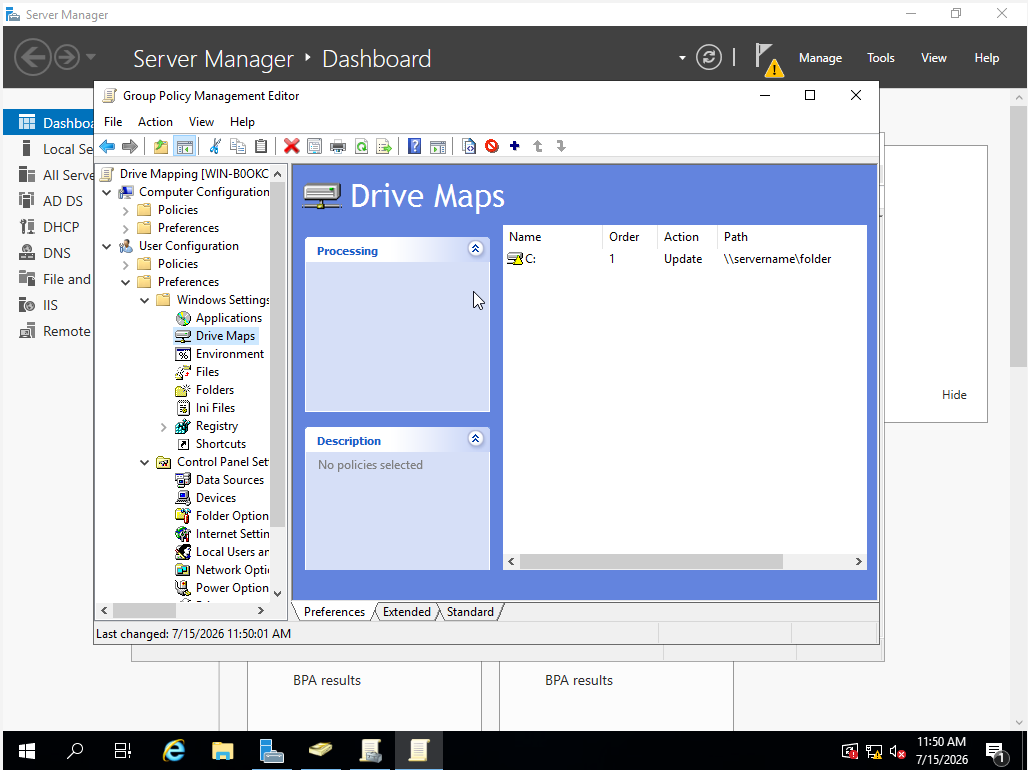1028x770 pixels.
Task: Expand Preferences under Computer Configuration
Action: pos(126,228)
